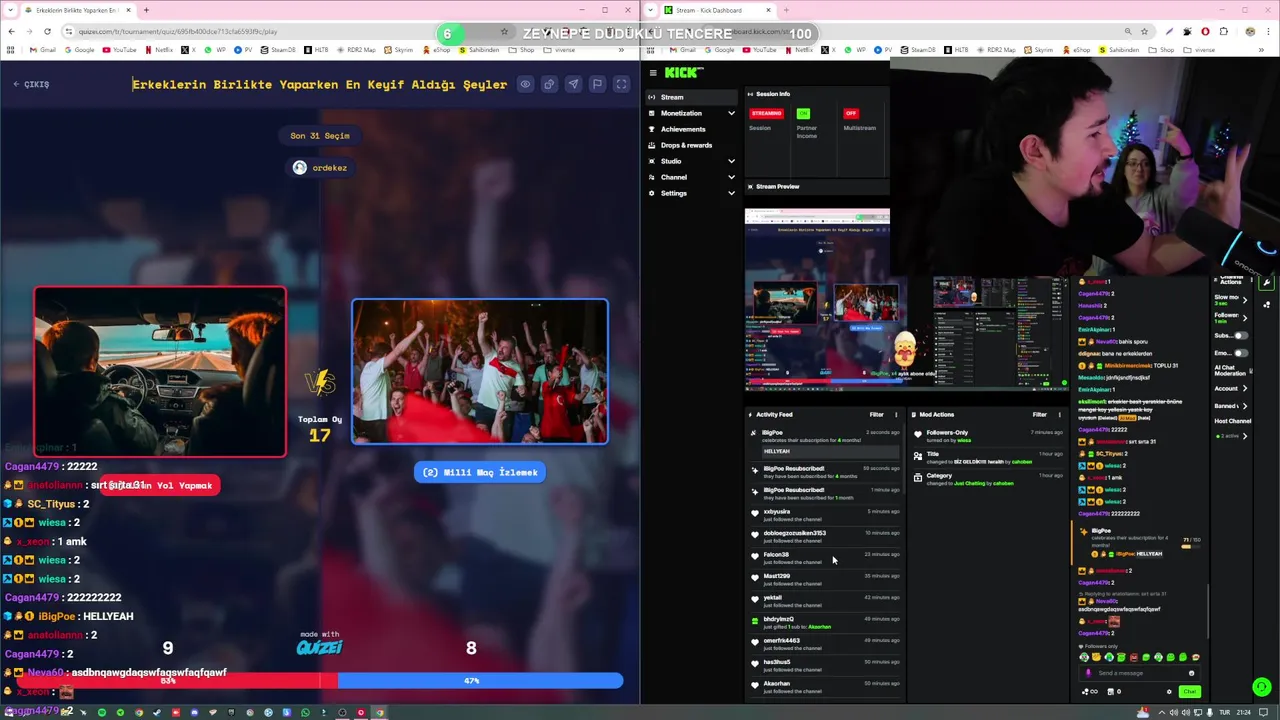The height and width of the screenshot is (720, 1280).
Task: Expand Account age setting arrow
Action: [x=1244, y=388]
